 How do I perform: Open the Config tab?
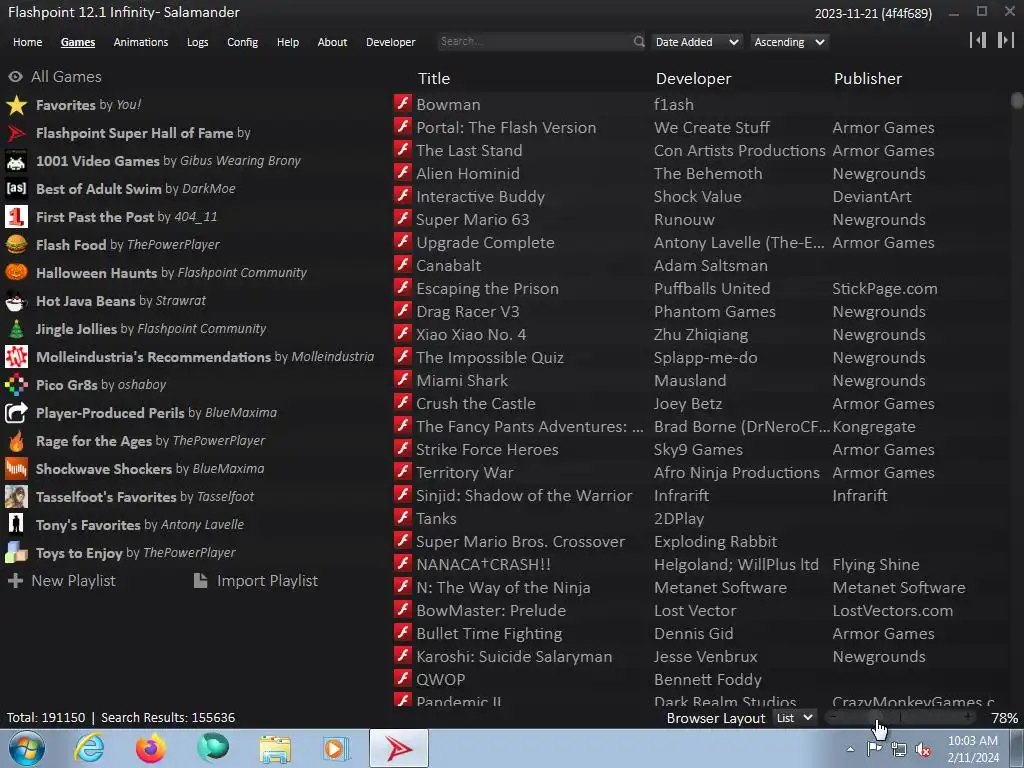[242, 42]
